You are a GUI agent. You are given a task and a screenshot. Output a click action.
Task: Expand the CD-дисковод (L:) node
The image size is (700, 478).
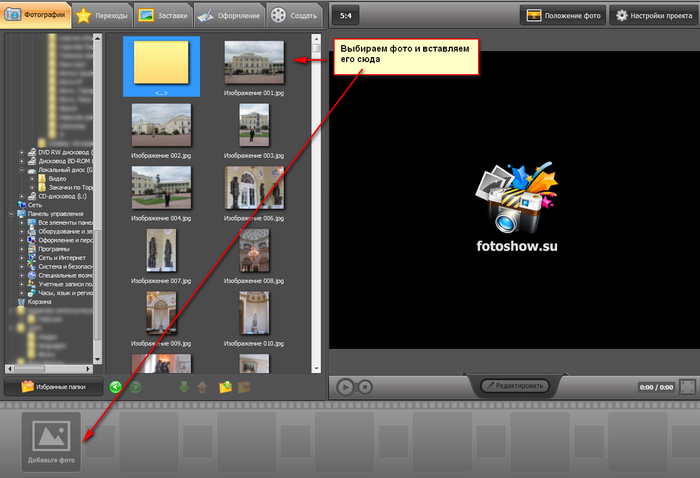point(21,196)
